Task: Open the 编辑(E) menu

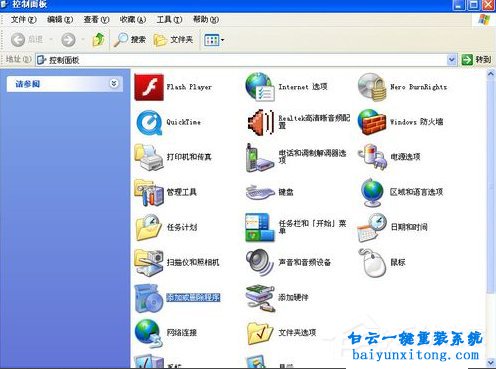Action: [x=60, y=20]
